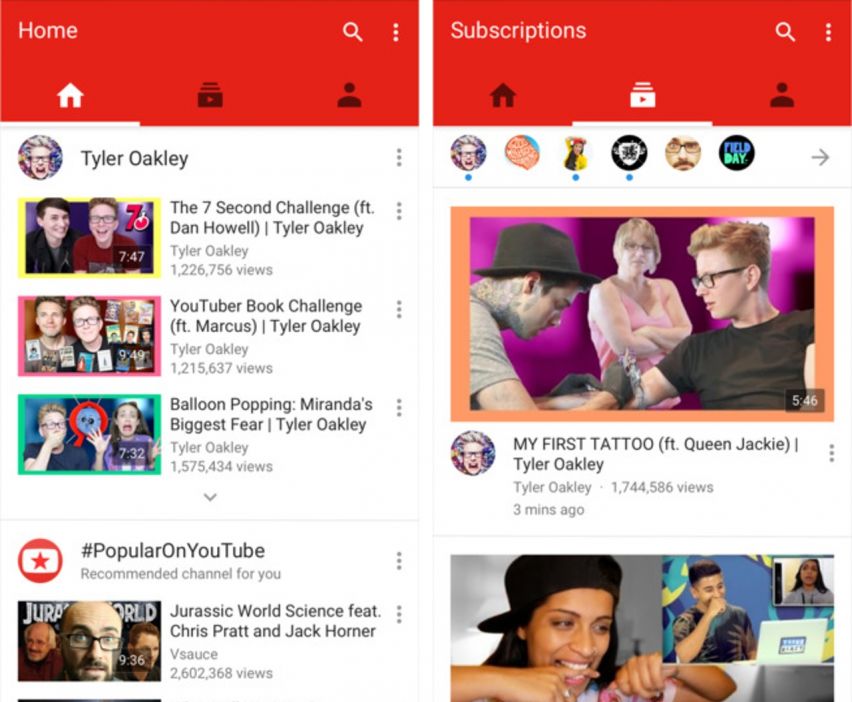Open Subscriptions tab on Home screen
852x702 pixels.
click(210, 96)
